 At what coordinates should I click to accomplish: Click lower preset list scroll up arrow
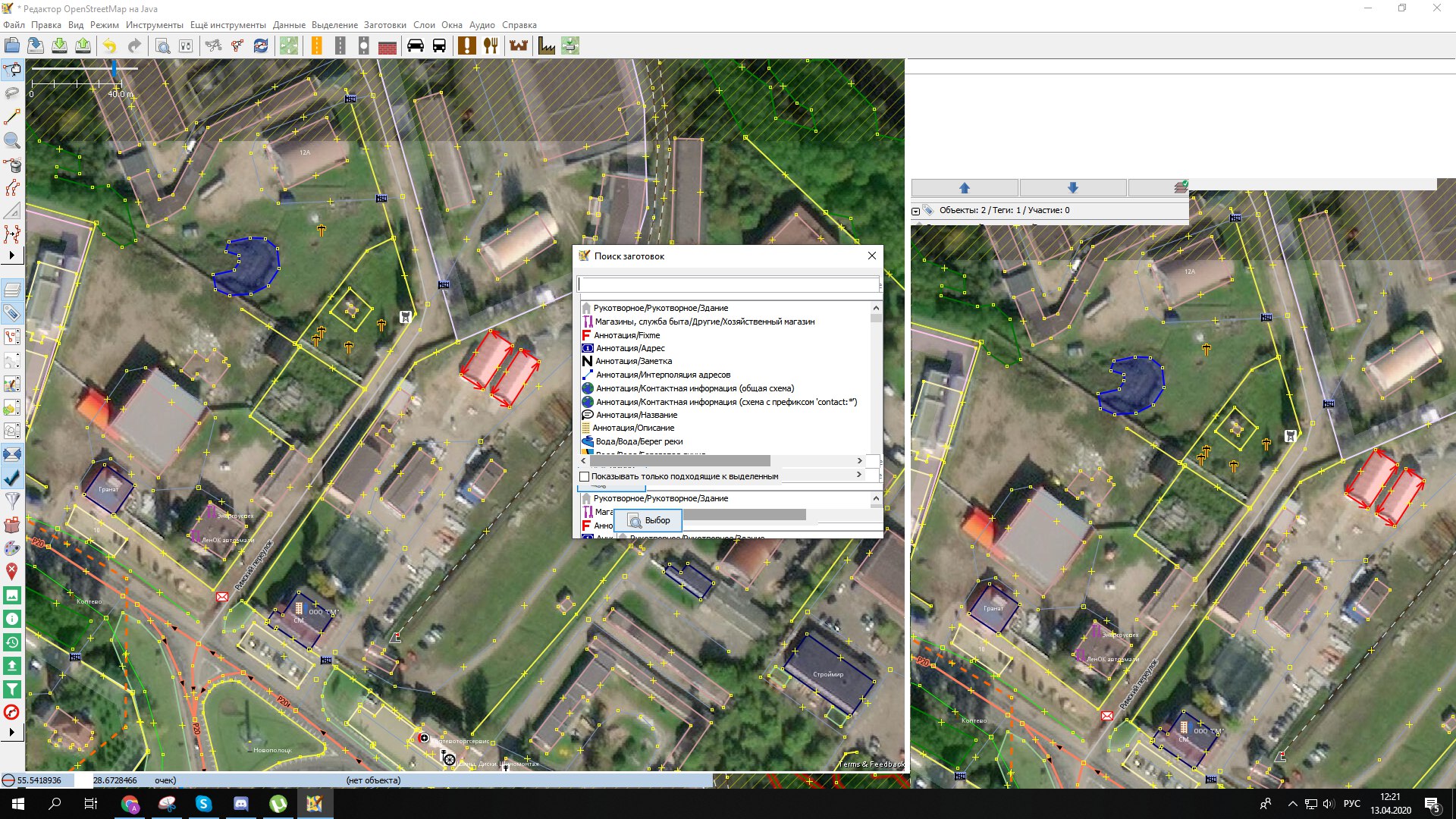point(876,498)
